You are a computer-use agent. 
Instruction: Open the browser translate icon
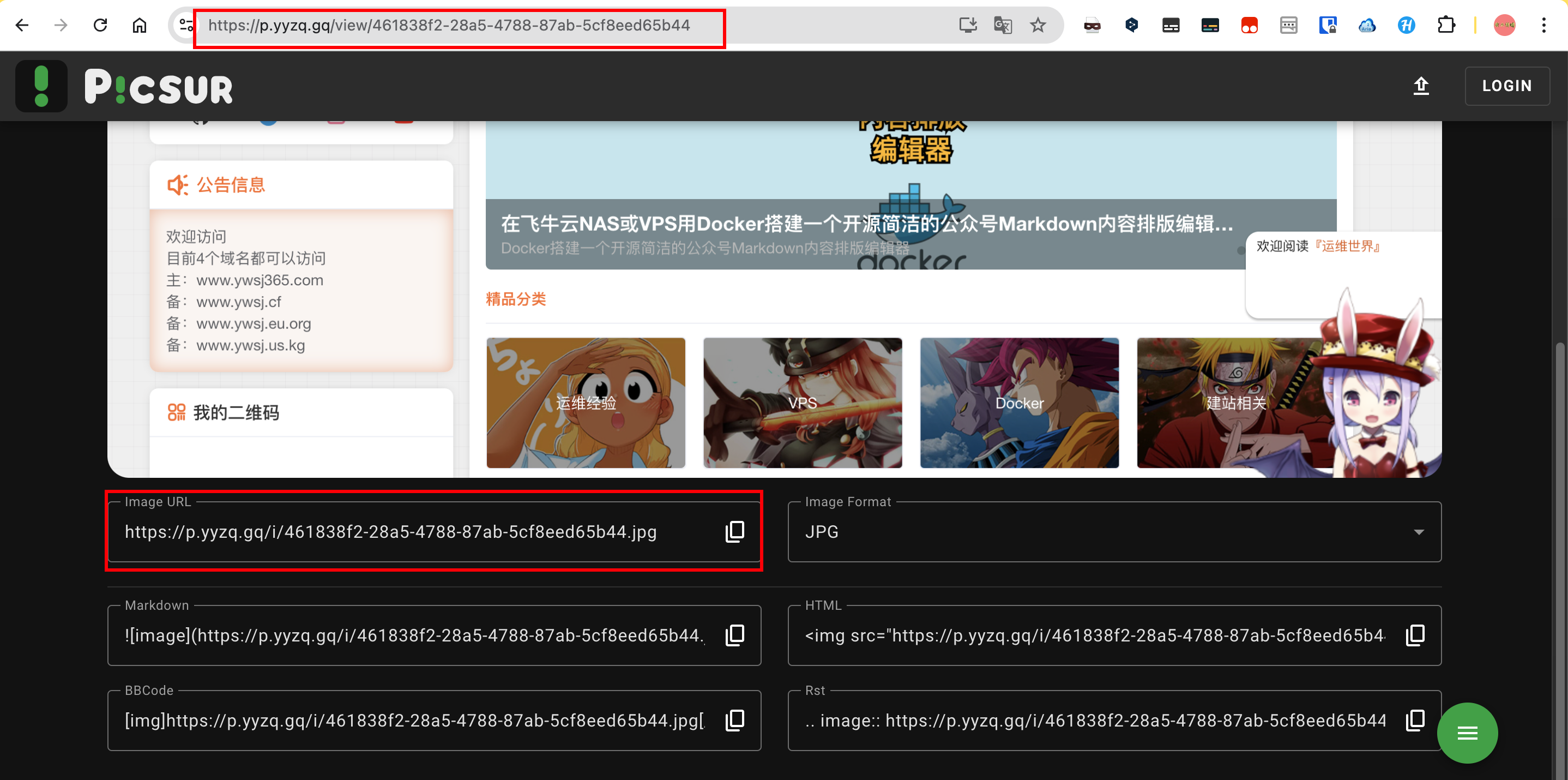point(1003,25)
